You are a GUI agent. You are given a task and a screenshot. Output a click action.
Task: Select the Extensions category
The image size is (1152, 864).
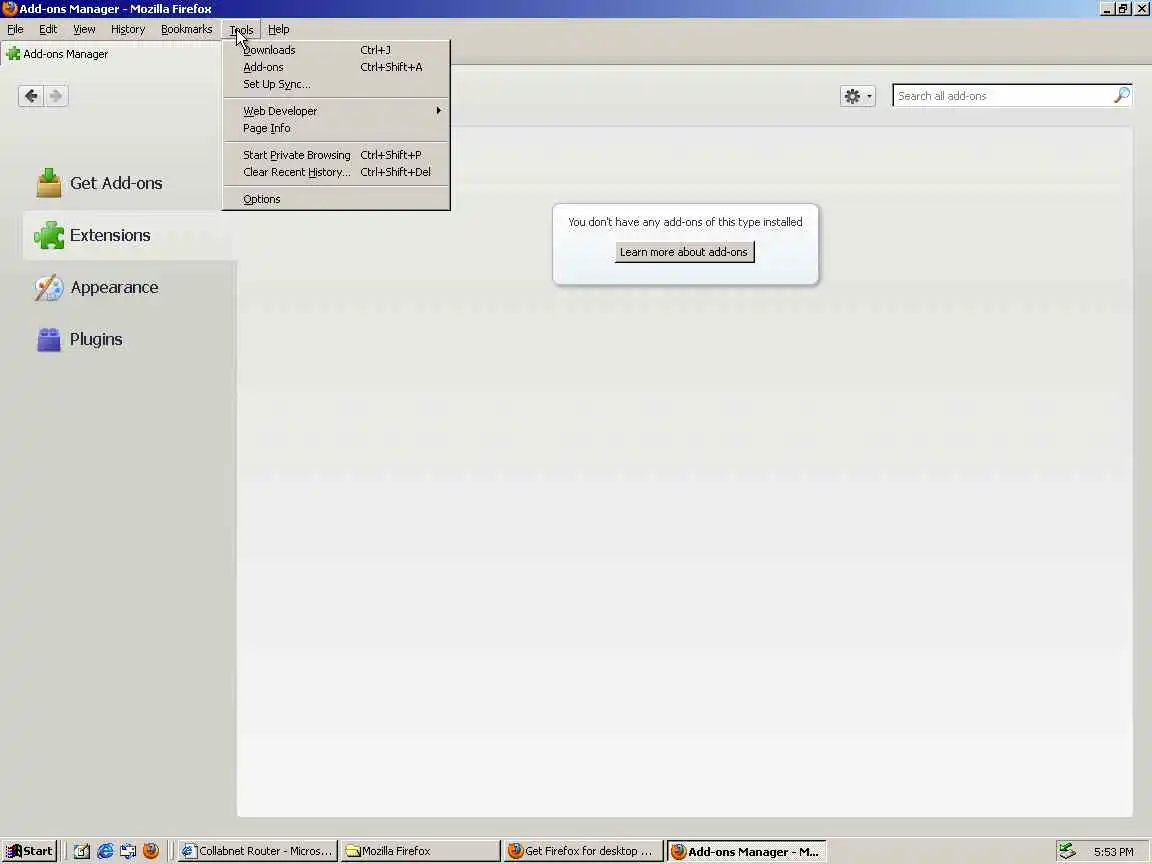click(x=129, y=235)
